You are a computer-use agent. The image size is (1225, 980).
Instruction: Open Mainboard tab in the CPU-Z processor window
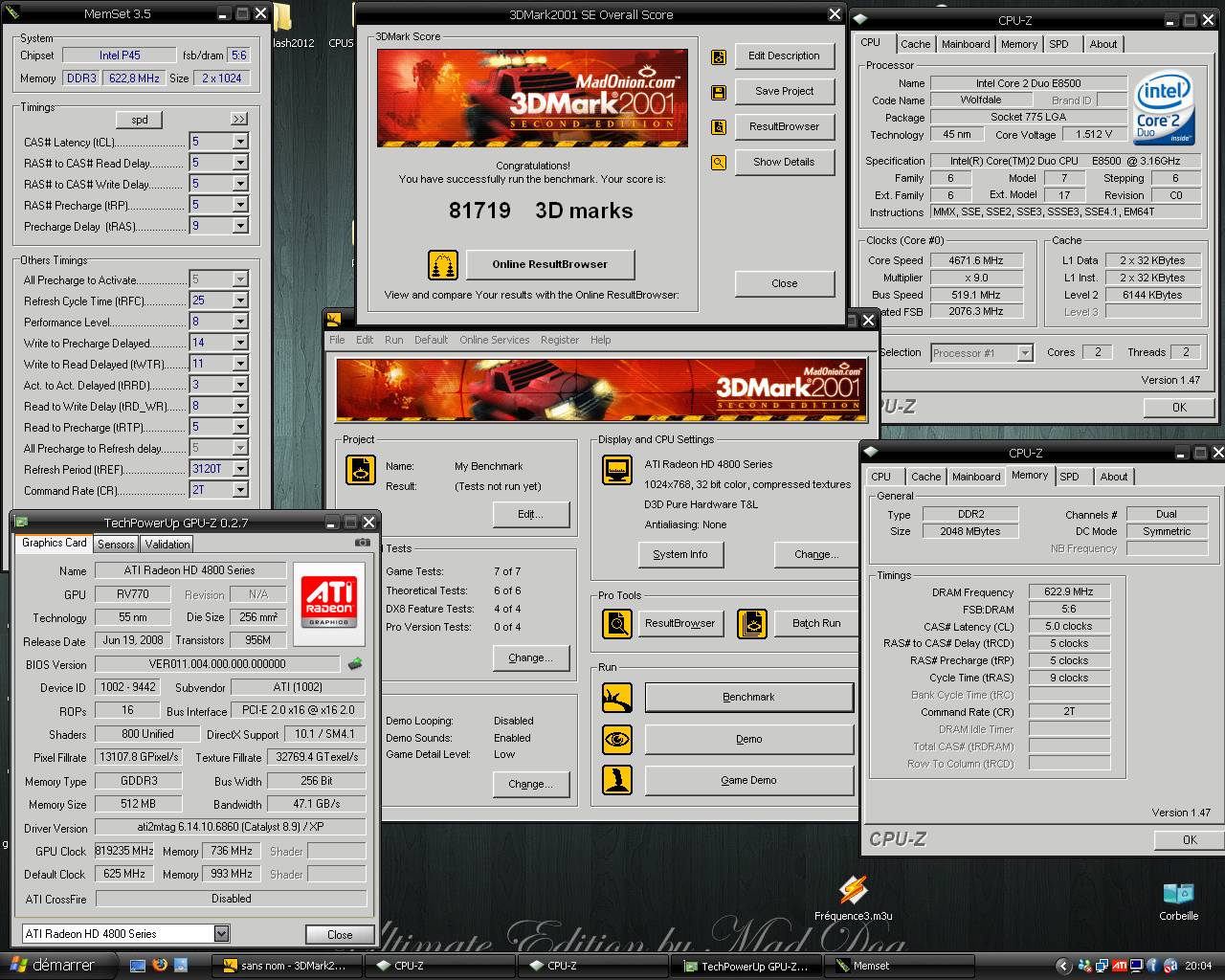(966, 44)
